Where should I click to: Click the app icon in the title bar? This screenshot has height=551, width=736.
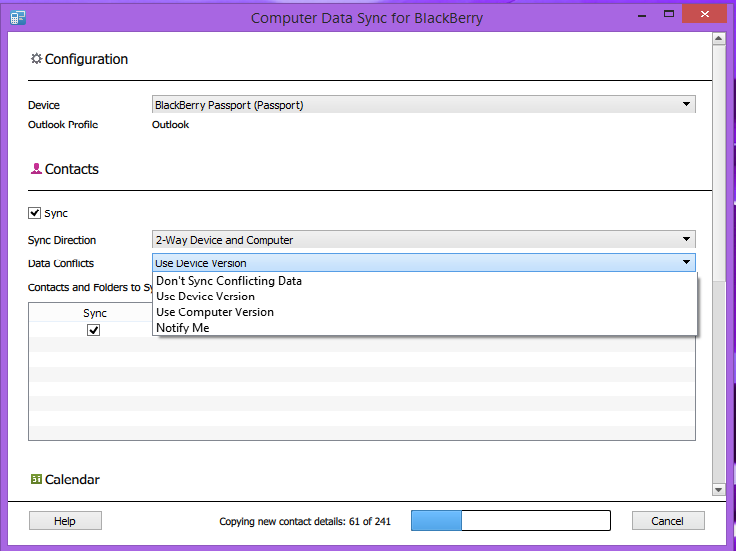tap(18, 18)
